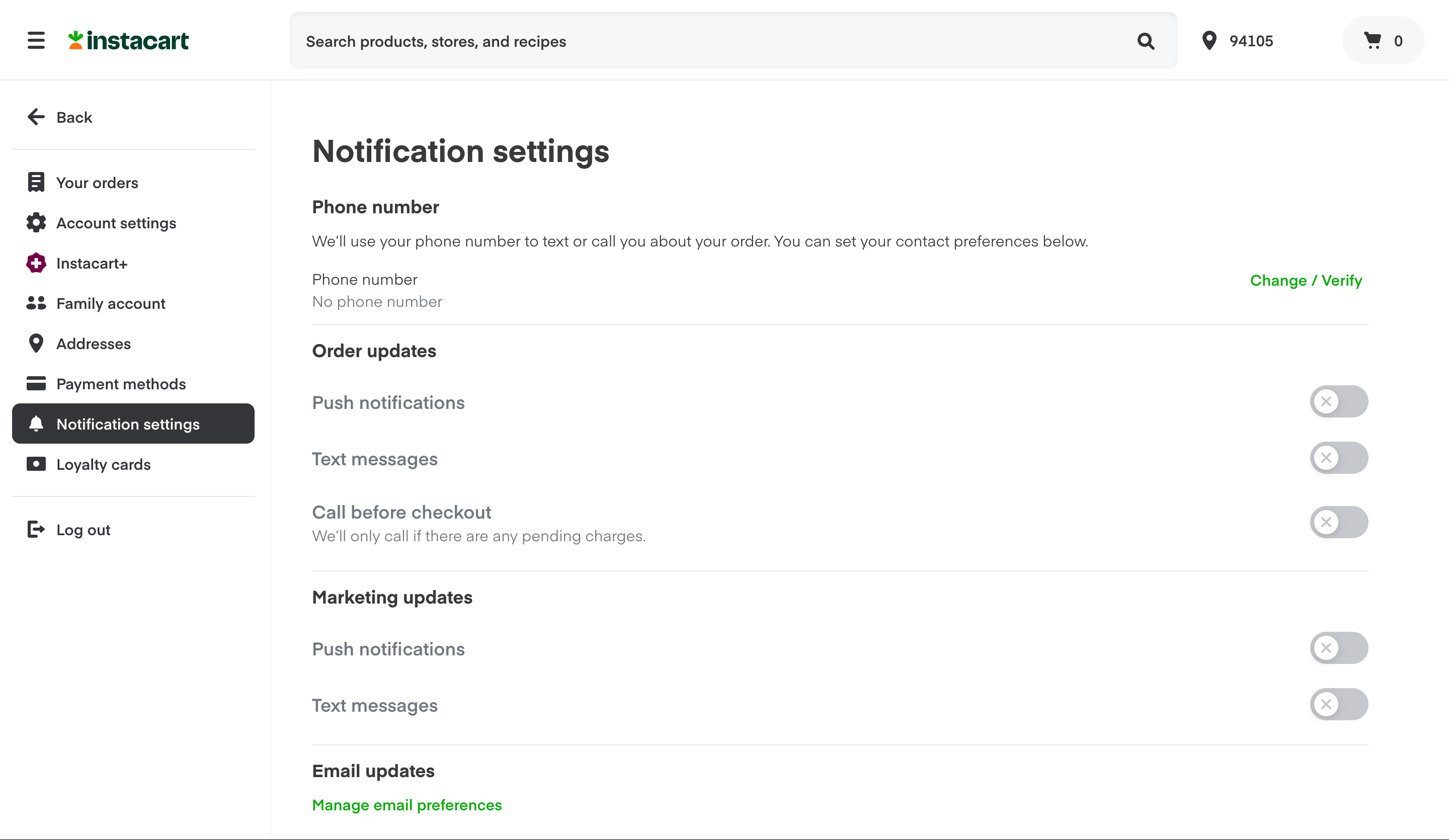Click the Instacart+ badge icon

pyautogui.click(x=36, y=263)
